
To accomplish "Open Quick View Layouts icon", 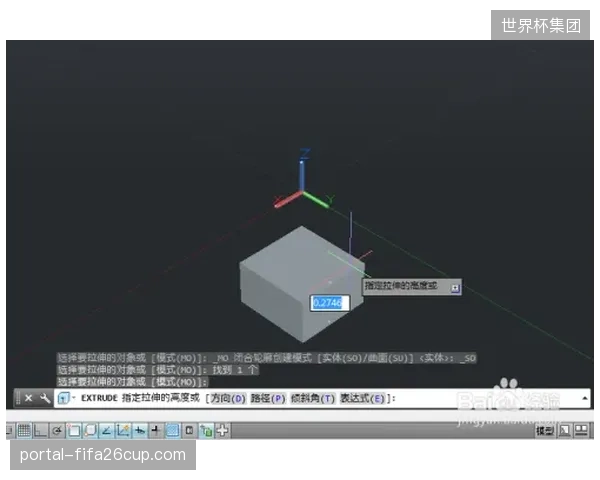I will [x=564, y=431].
